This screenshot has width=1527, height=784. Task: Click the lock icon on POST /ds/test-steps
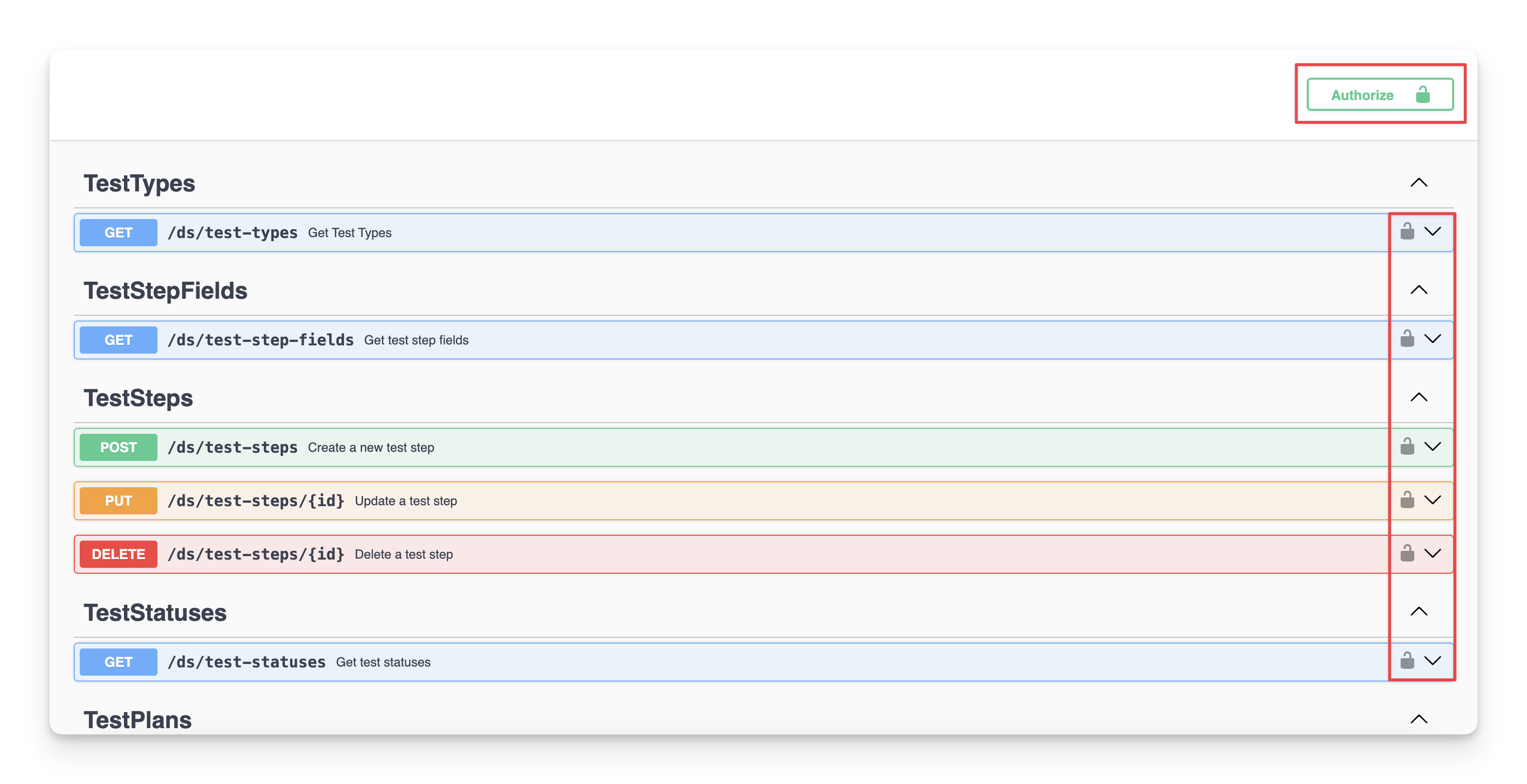(1406, 446)
